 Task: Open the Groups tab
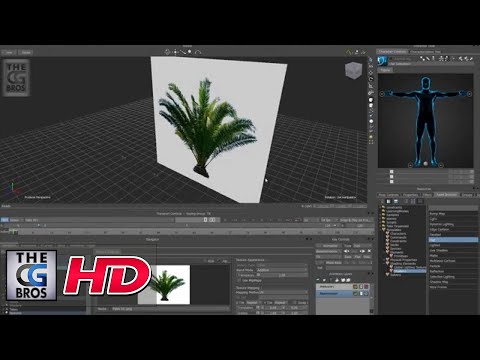(467, 195)
